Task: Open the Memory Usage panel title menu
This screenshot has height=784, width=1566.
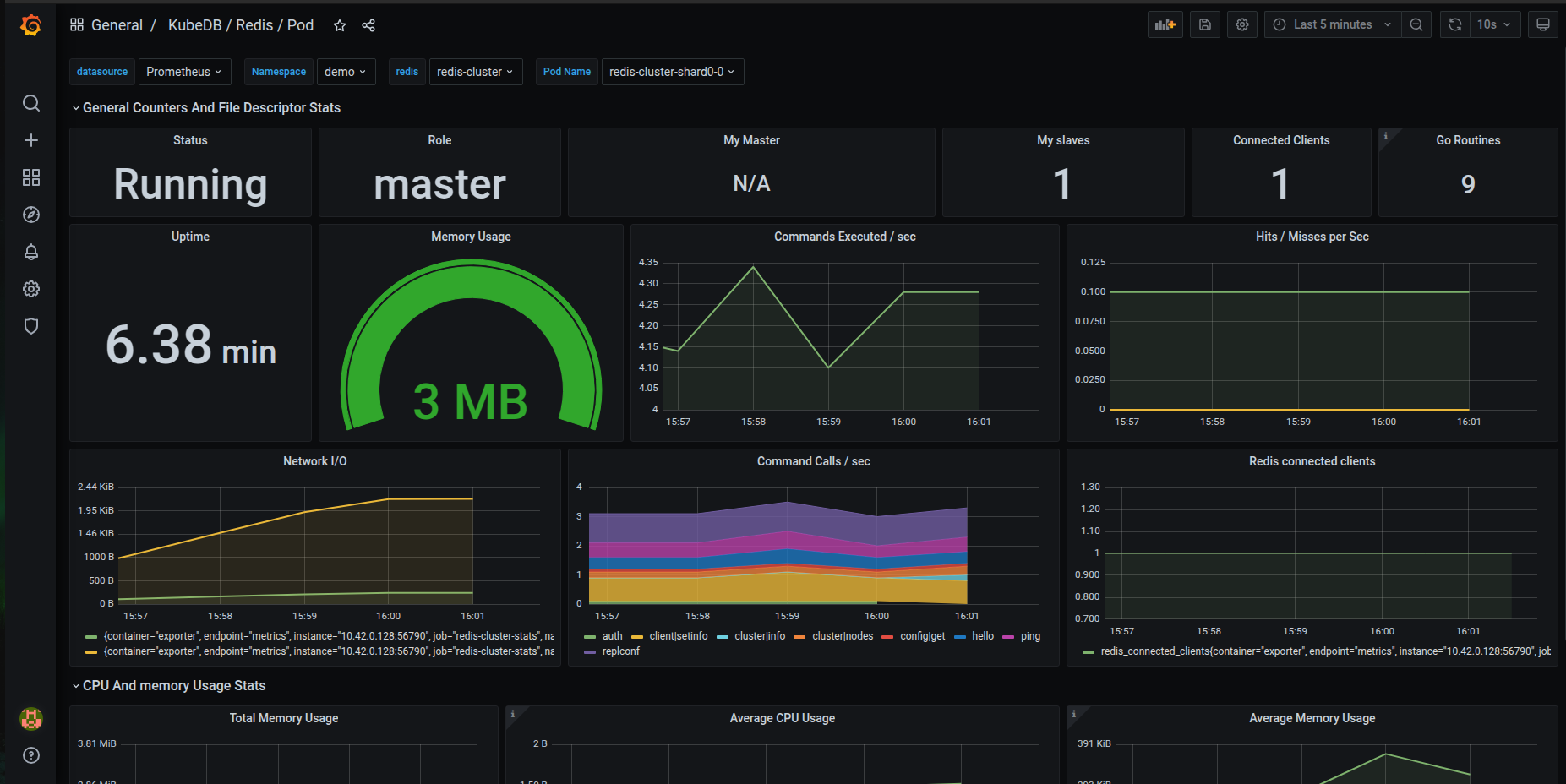Action: tap(471, 237)
